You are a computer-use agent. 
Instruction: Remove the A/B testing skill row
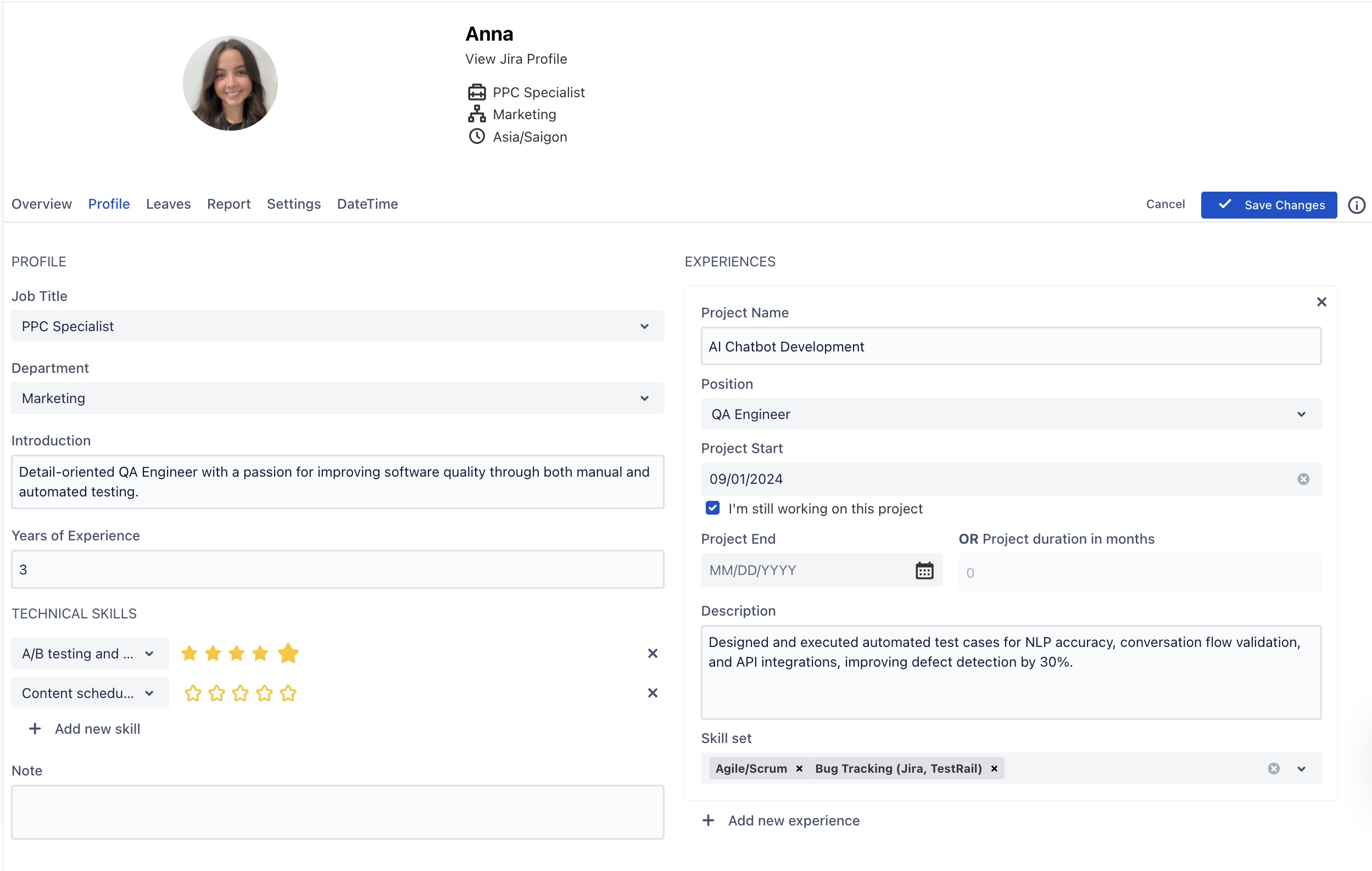652,654
